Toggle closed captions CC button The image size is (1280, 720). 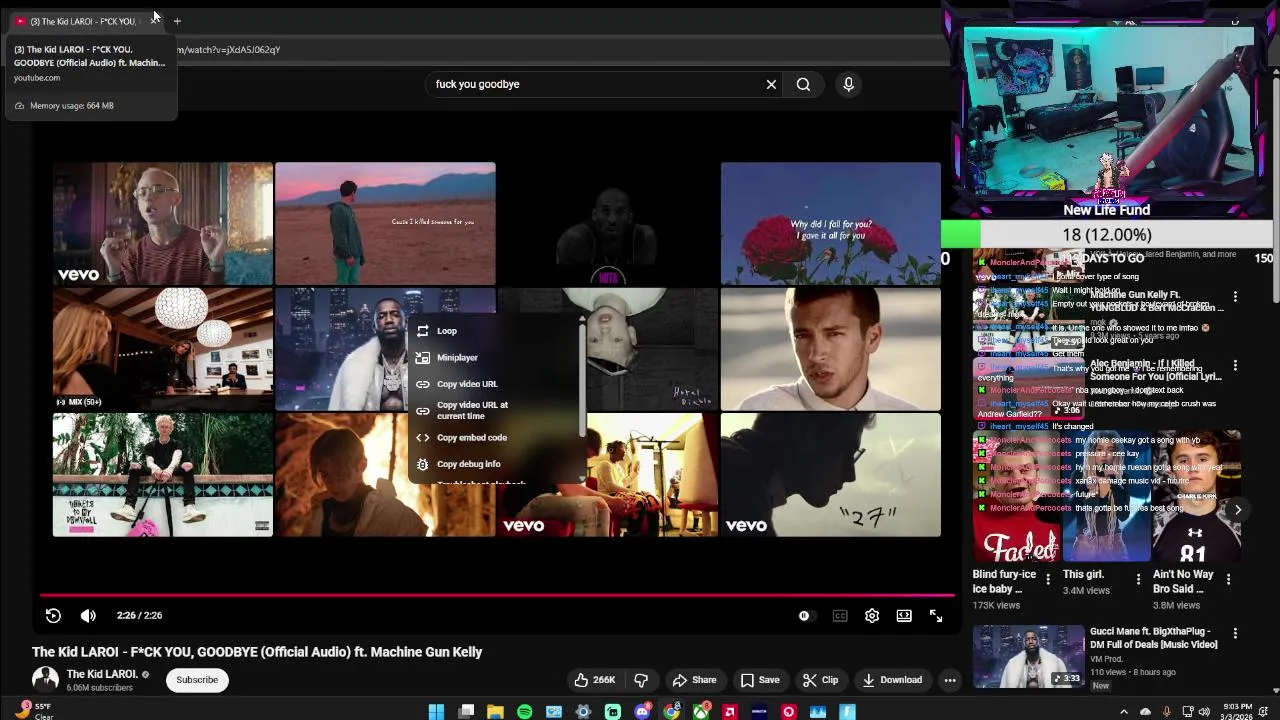coord(840,616)
